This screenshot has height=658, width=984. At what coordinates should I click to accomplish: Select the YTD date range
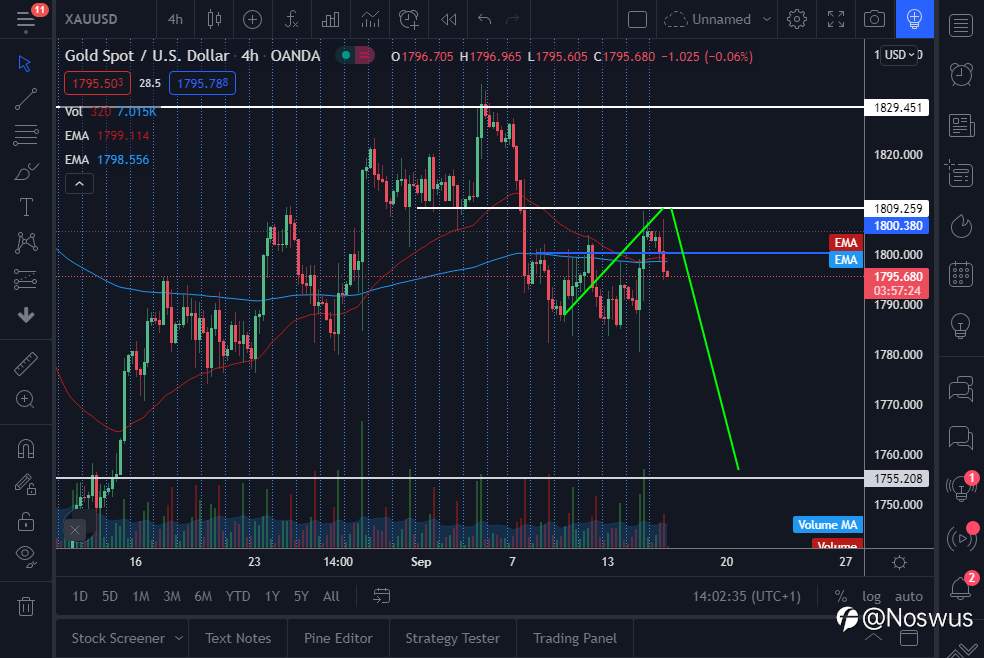pos(238,596)
